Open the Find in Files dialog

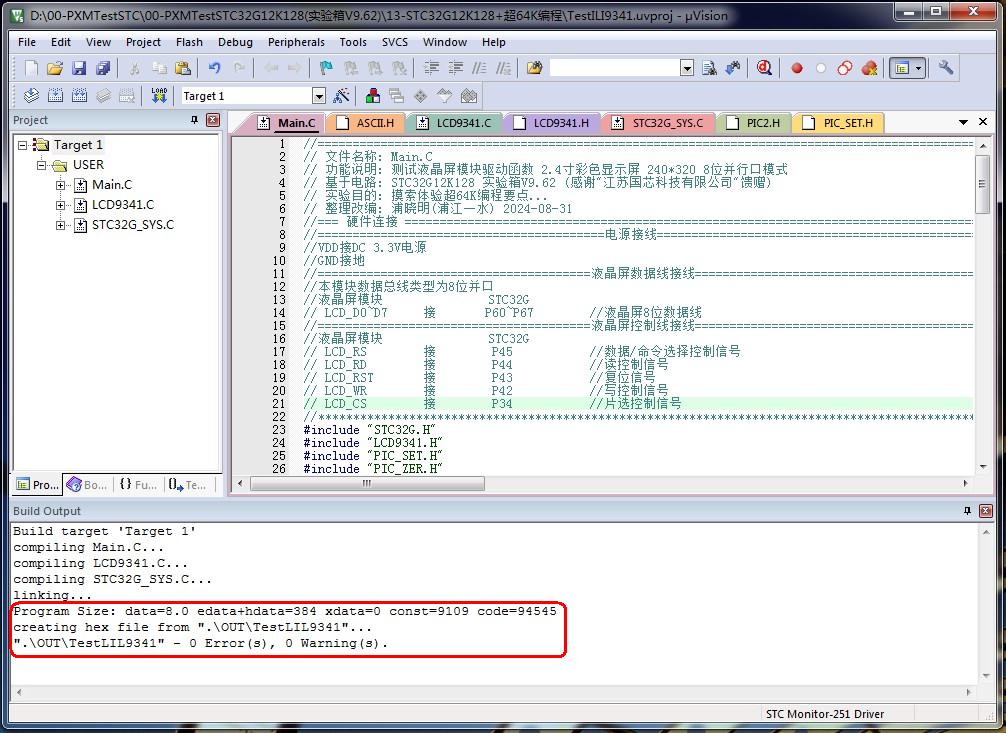[x=534, y=68]
